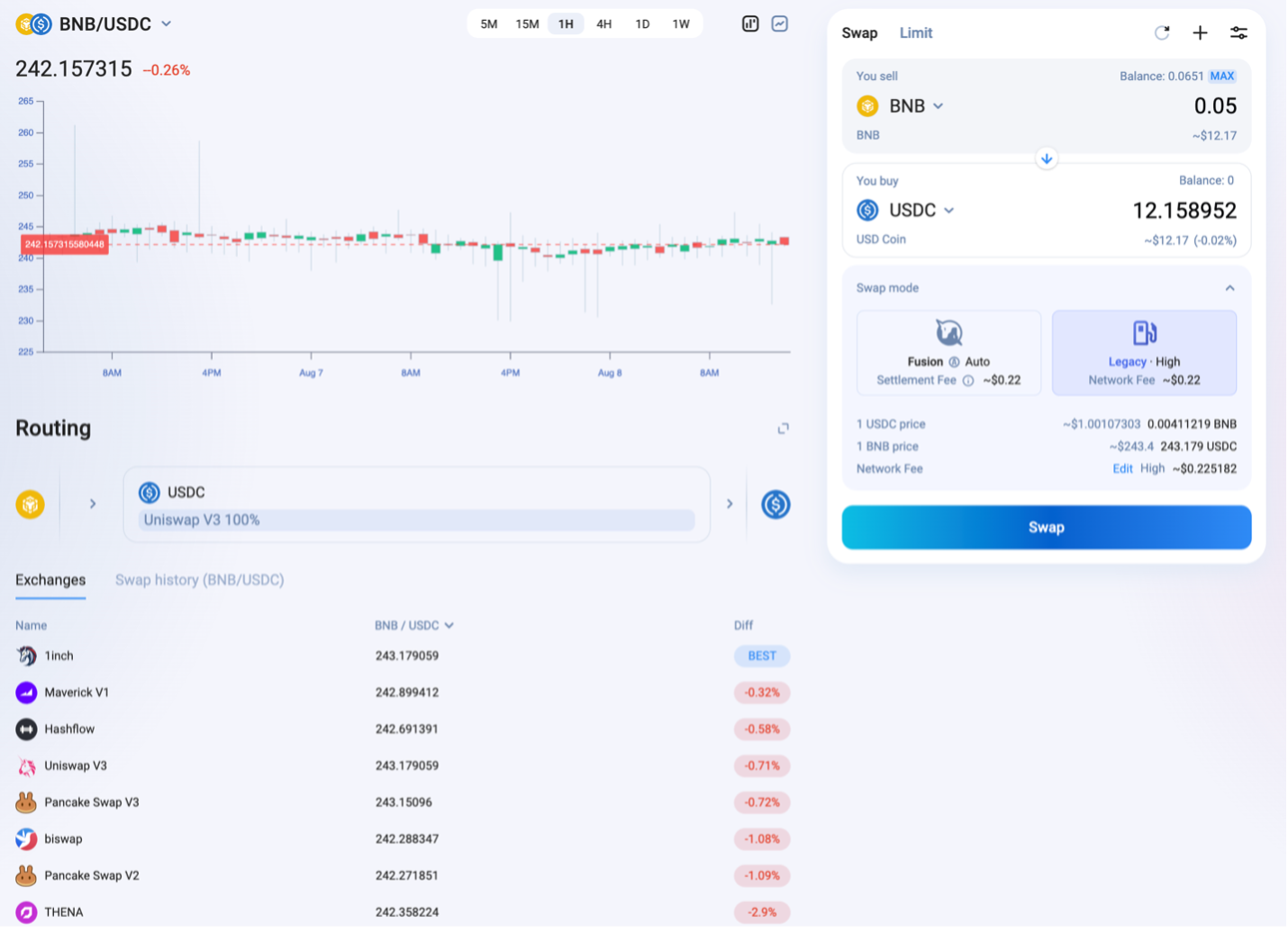Expand the Routing panel to full view

[x=784, y=429]
